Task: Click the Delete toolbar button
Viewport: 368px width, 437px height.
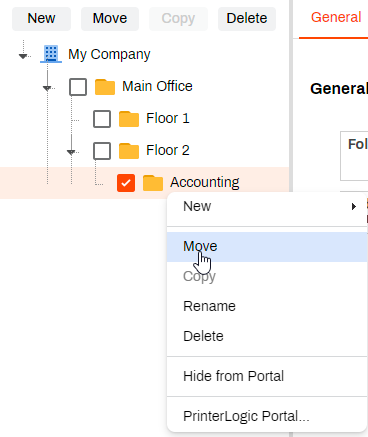Action: 247,19
